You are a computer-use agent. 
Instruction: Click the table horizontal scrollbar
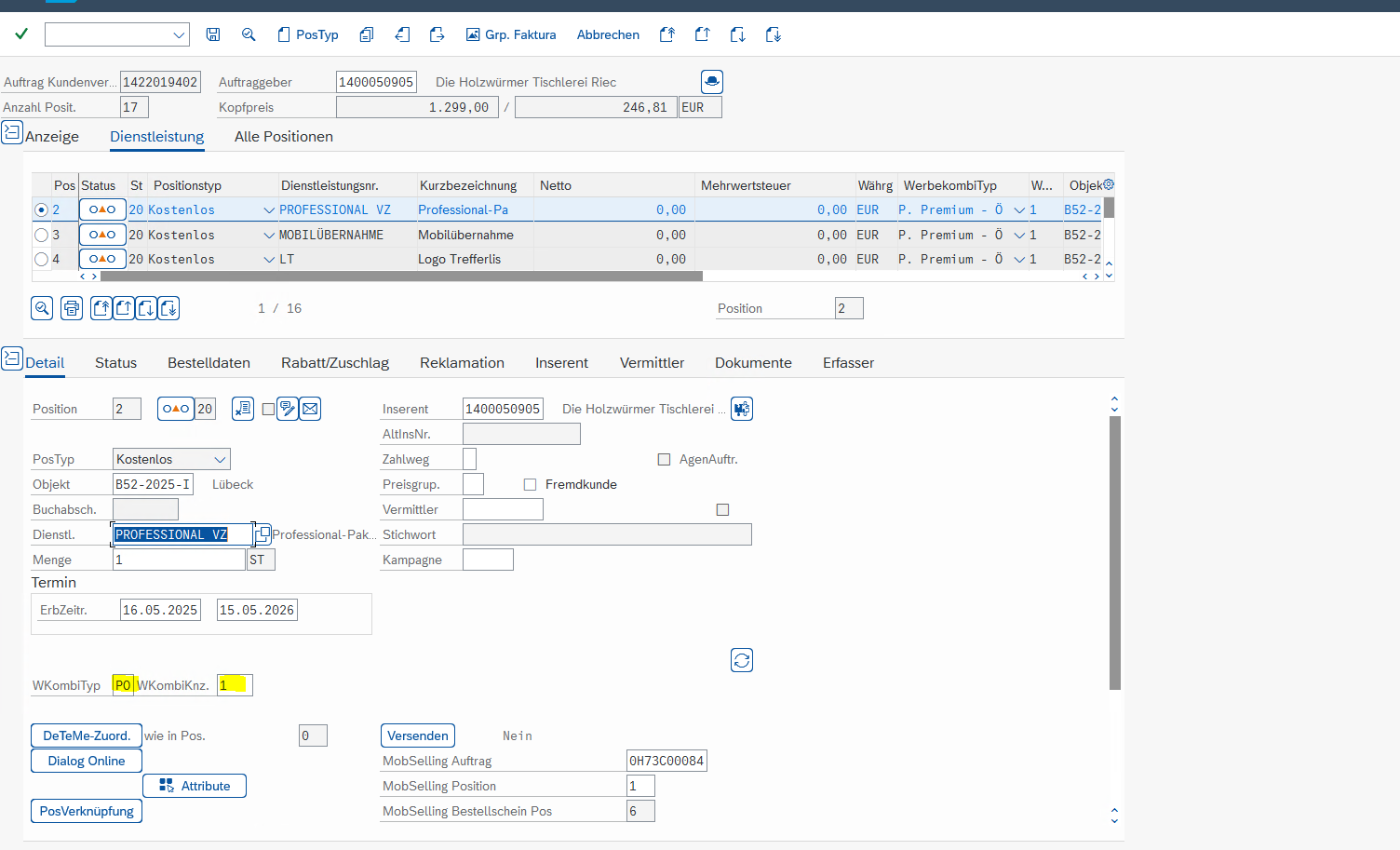click(401, 276)
